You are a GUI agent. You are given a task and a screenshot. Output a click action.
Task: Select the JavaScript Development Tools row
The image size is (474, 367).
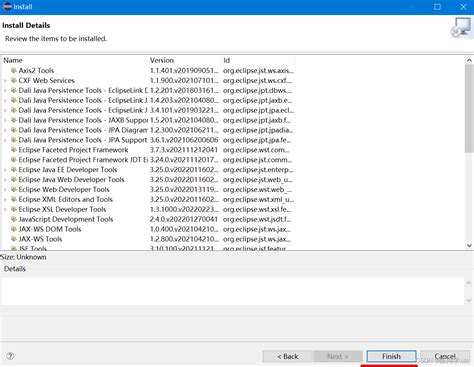(x=66, y=219)
